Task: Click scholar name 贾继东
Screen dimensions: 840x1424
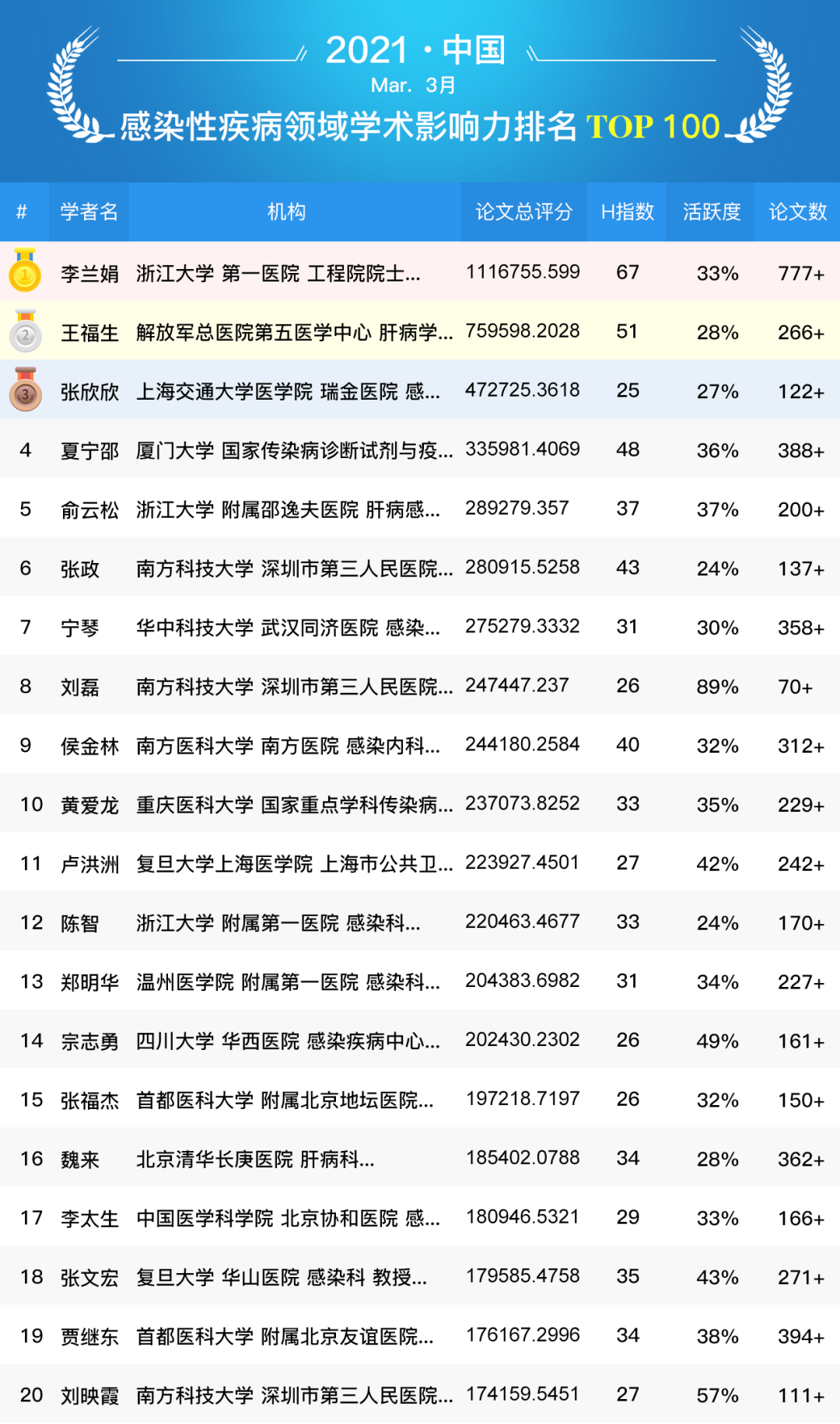Action: point(90,1338)
